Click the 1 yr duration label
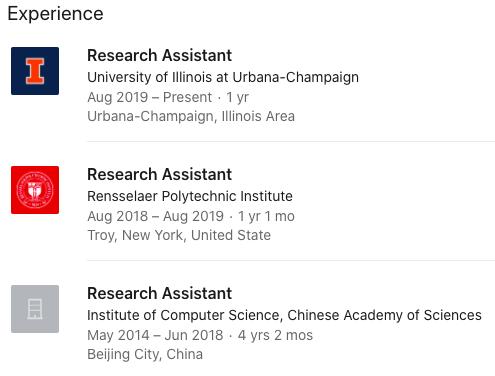495x376 pixels. pyautogui.click(x=238, y=97)
